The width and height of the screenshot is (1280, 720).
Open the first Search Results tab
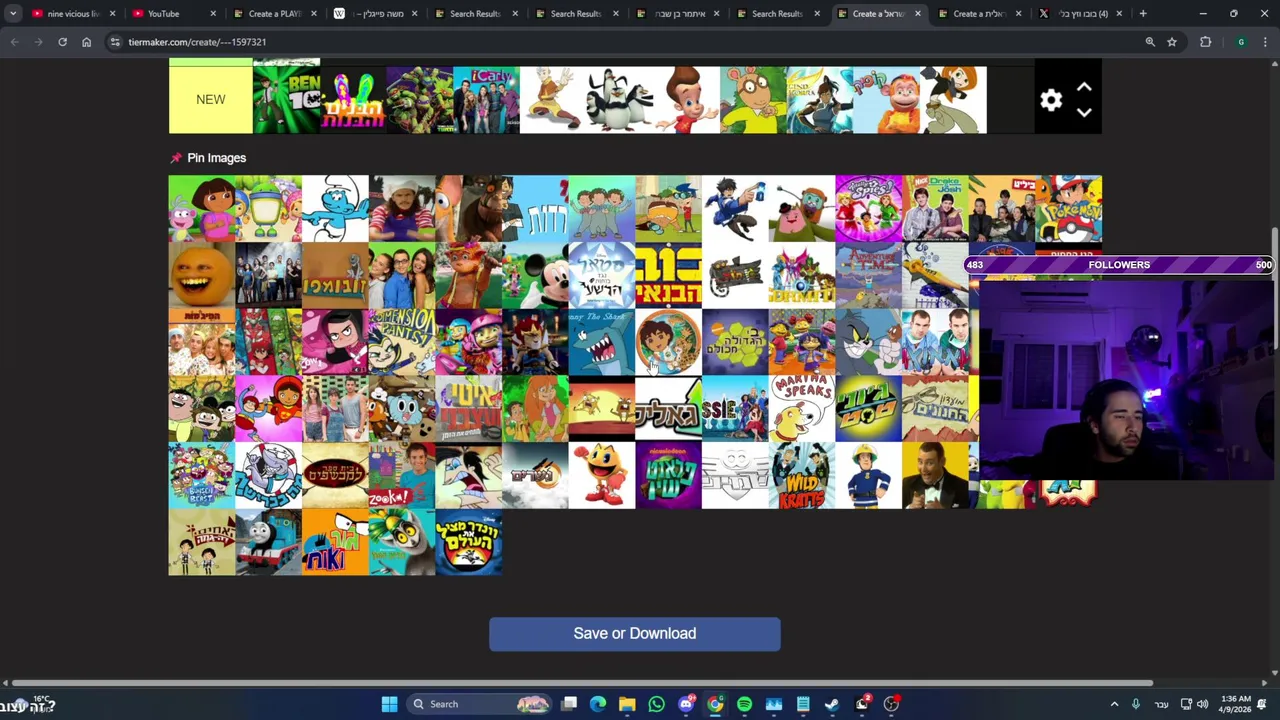click(x=475, y=14)
